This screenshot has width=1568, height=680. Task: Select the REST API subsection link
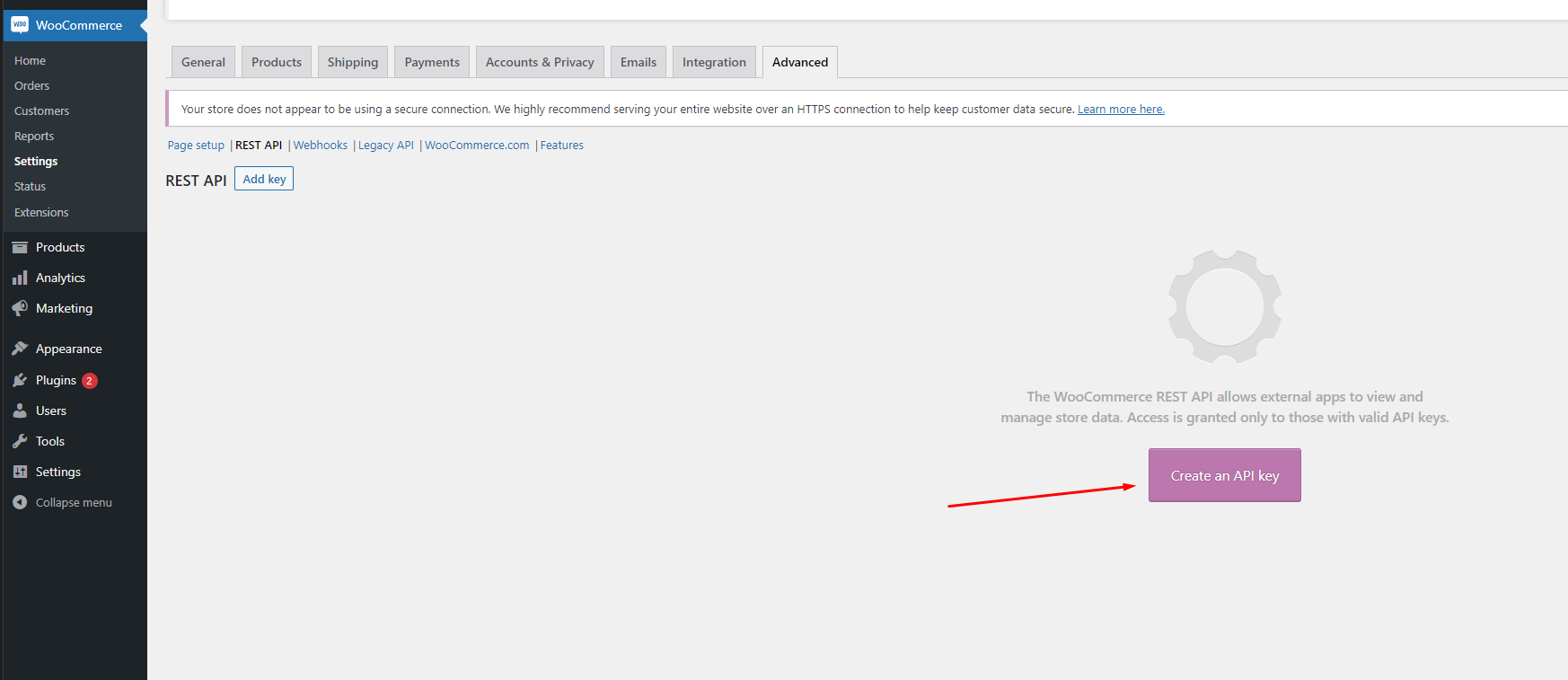259,145
